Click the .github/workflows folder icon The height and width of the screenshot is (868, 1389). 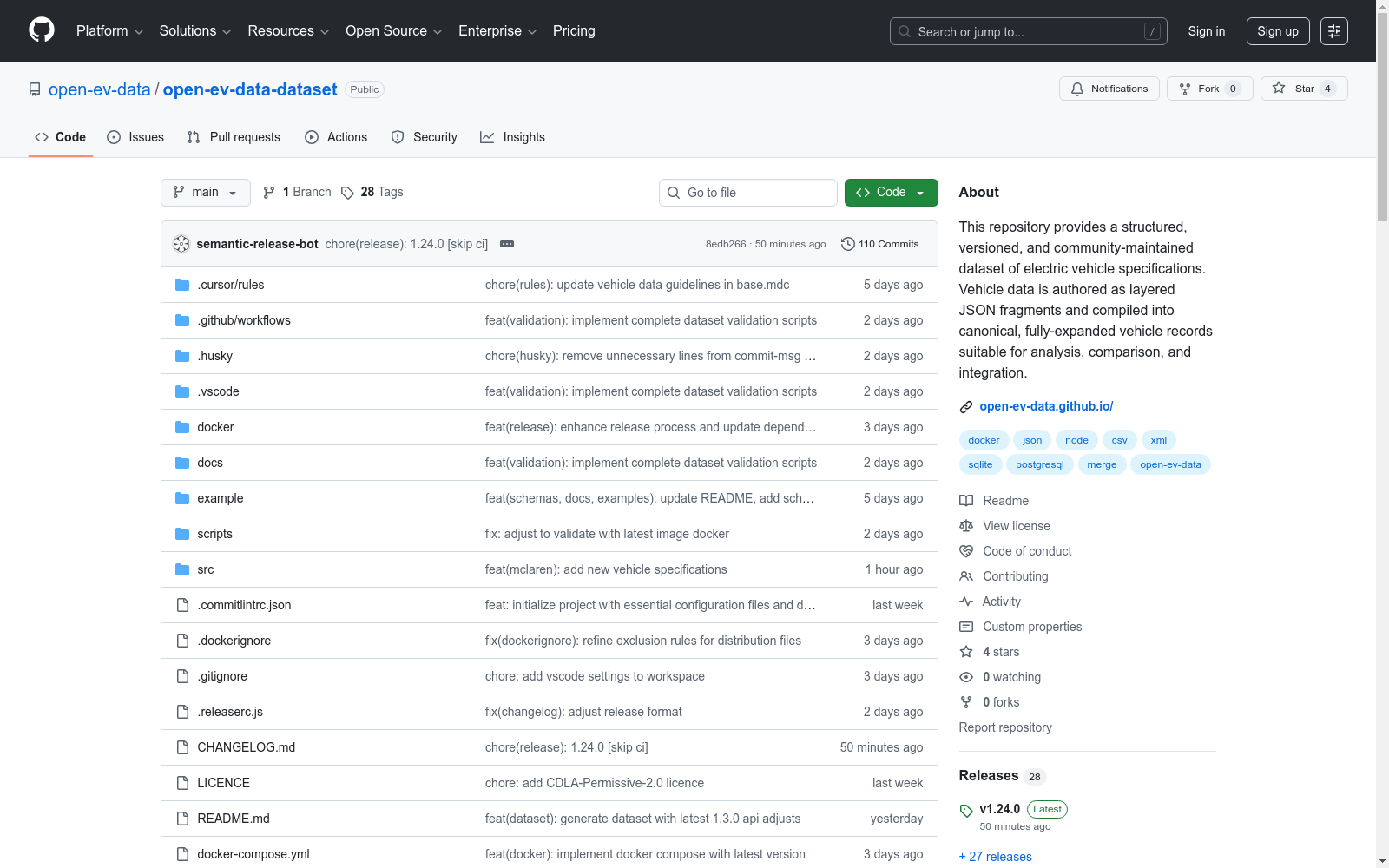[182, 320]
